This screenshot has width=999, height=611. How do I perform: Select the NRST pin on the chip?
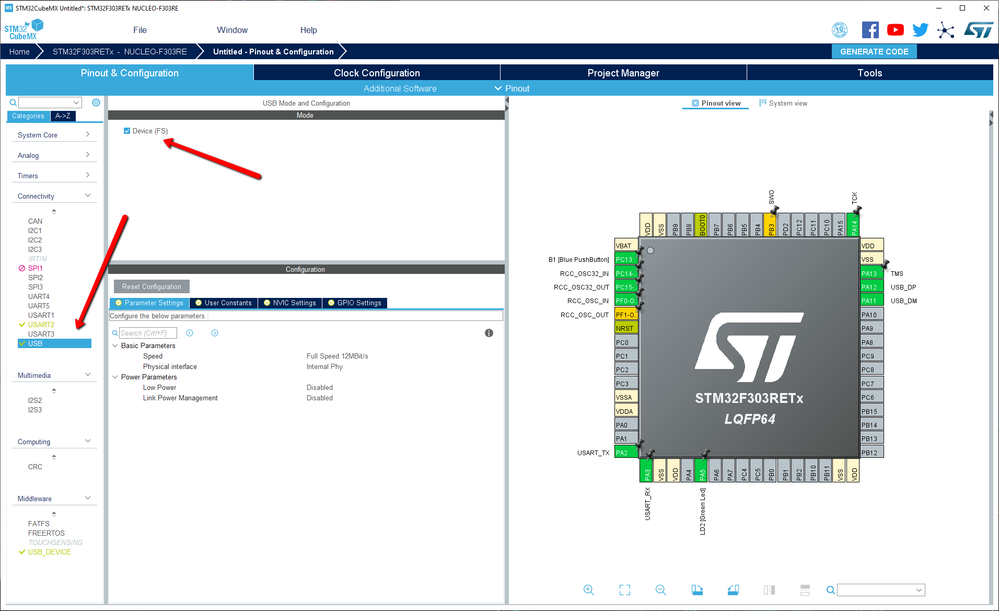(626, 328)
